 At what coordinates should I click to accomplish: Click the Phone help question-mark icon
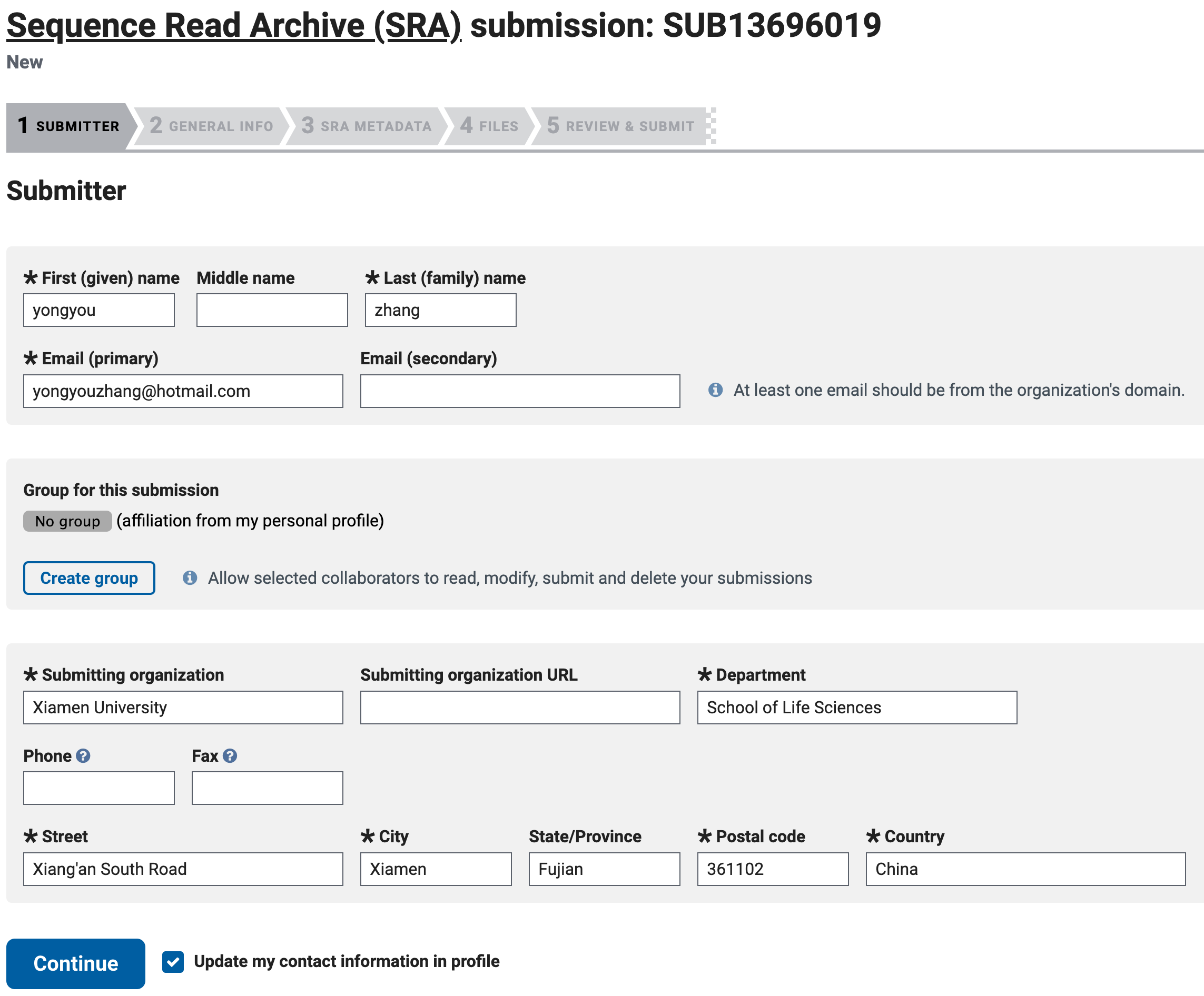click(x=83, y=756)
